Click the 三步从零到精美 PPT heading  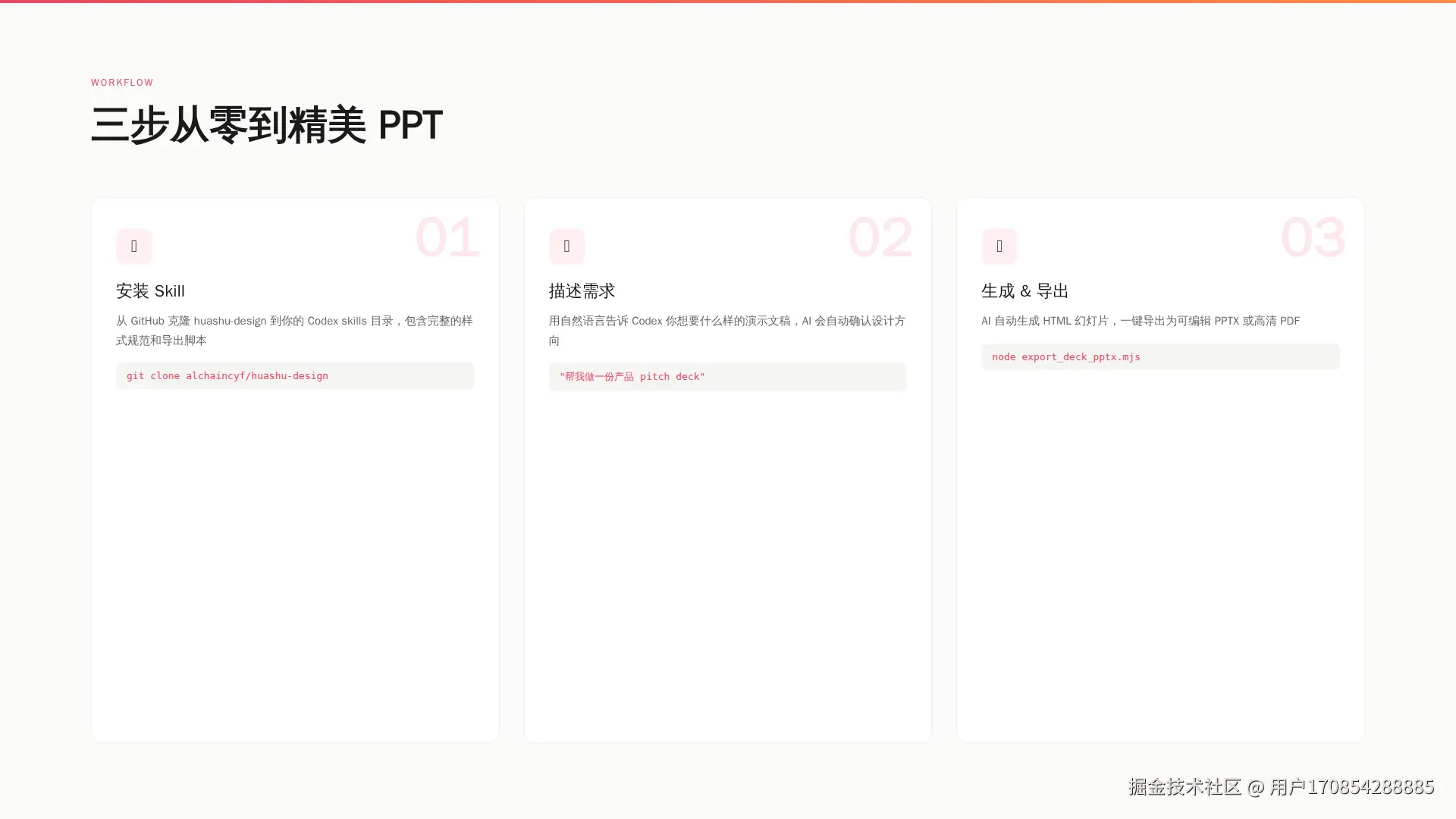[266, 125]
